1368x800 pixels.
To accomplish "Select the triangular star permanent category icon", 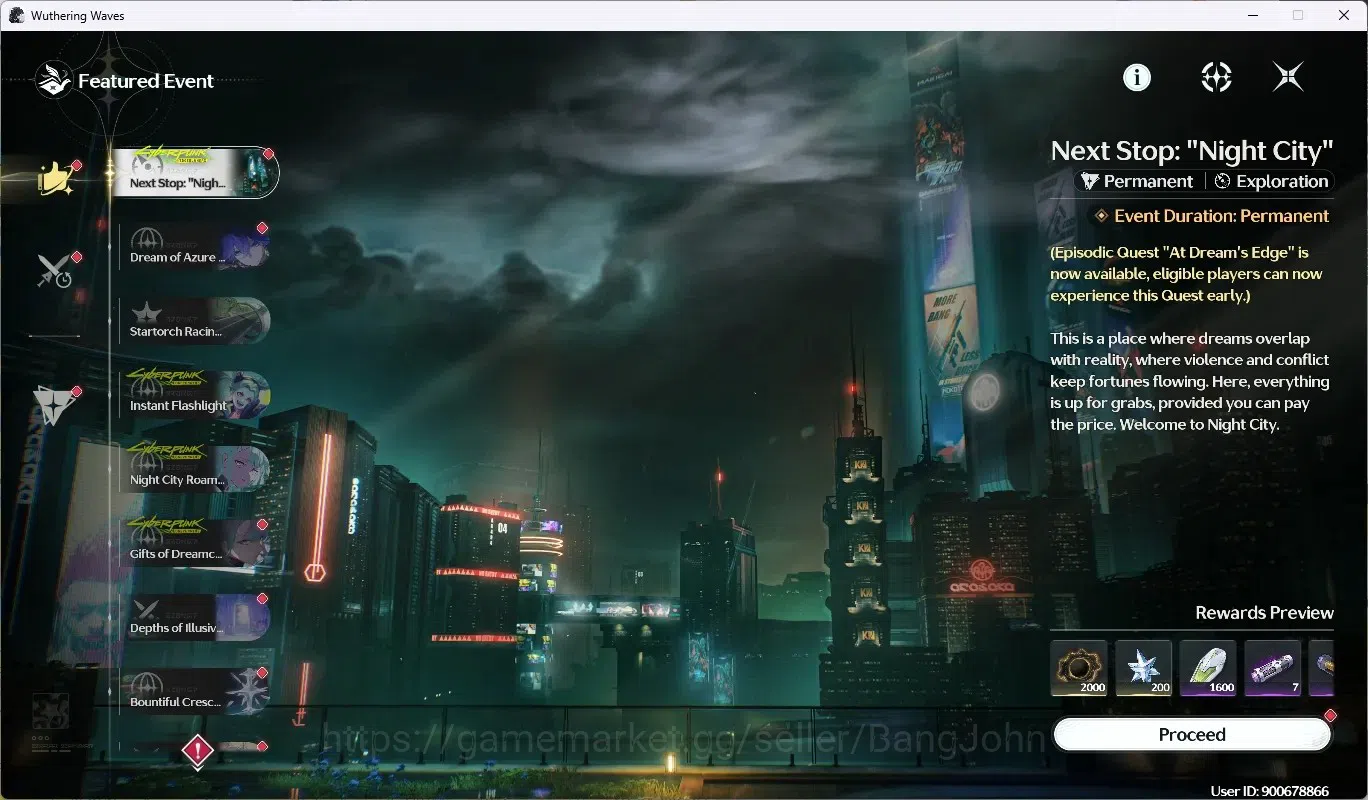I will click(x=55, y=404).
